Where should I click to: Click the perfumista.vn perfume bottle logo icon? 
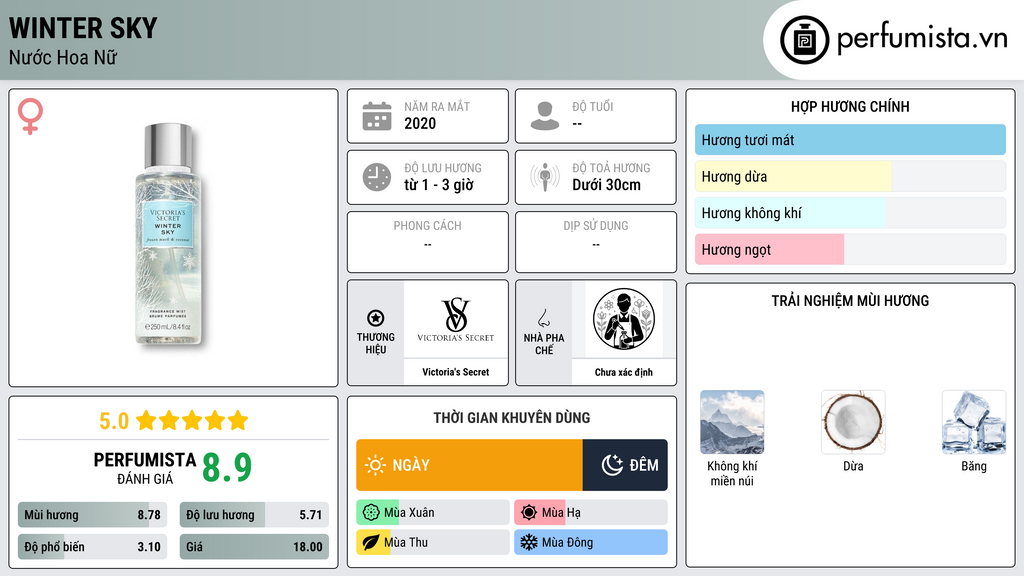(x=804, y=40)
